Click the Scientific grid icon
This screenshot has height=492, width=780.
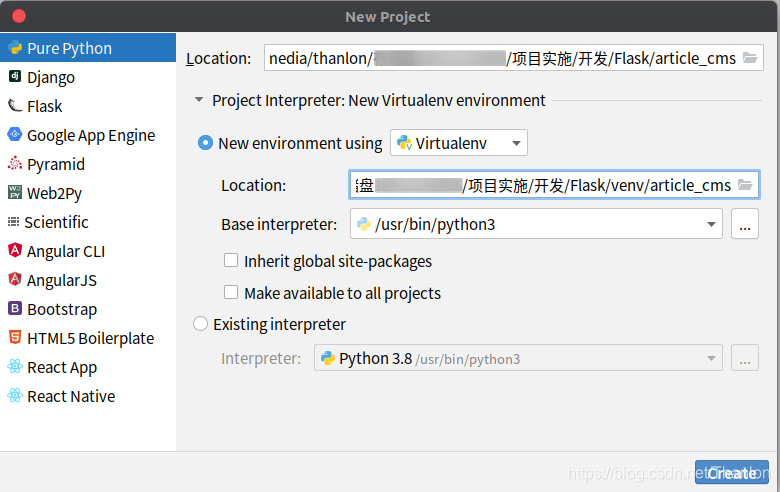13,221
